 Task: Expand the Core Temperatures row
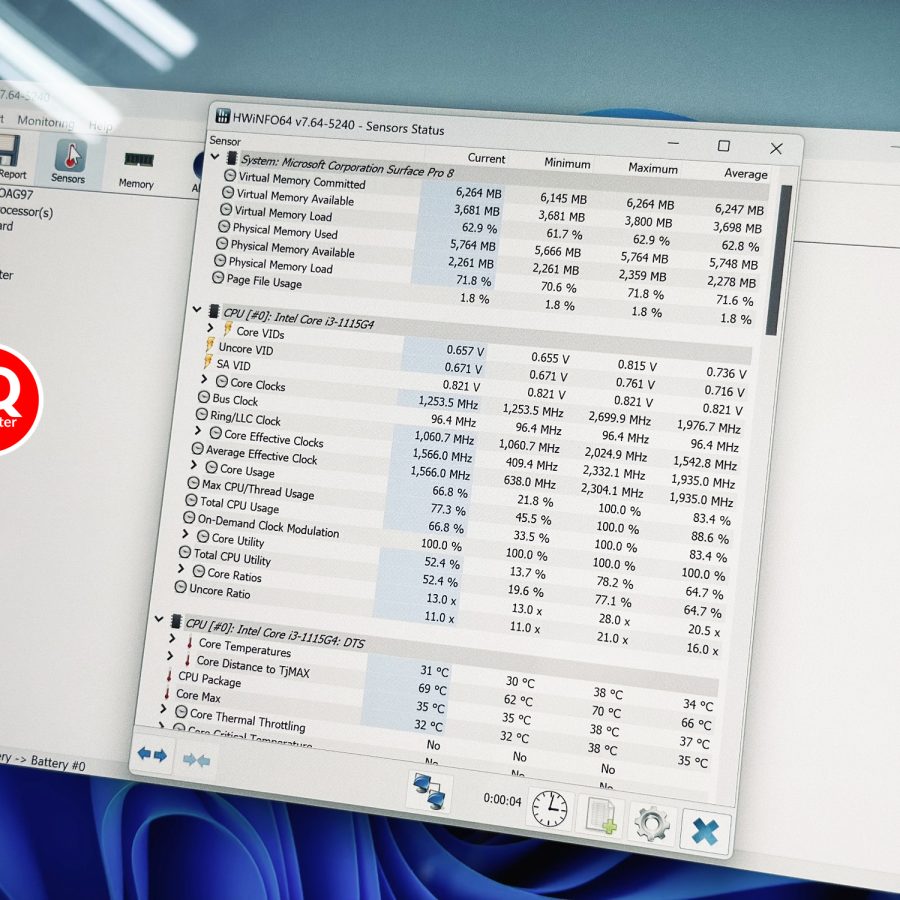click(x=172, y=638)
